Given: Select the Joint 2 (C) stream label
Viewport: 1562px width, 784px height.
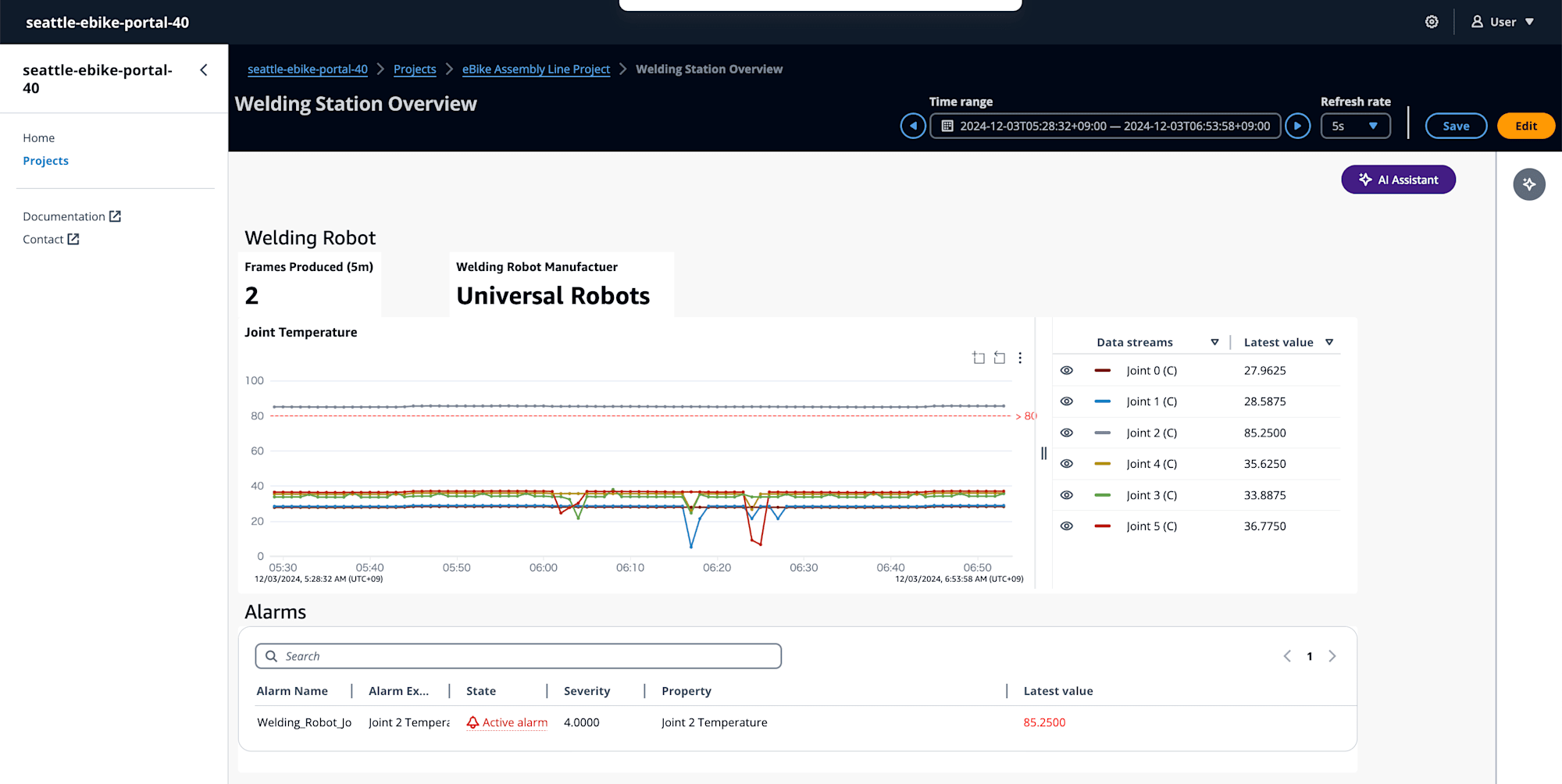Looking at the screenshot, I should pos(1152,433).
